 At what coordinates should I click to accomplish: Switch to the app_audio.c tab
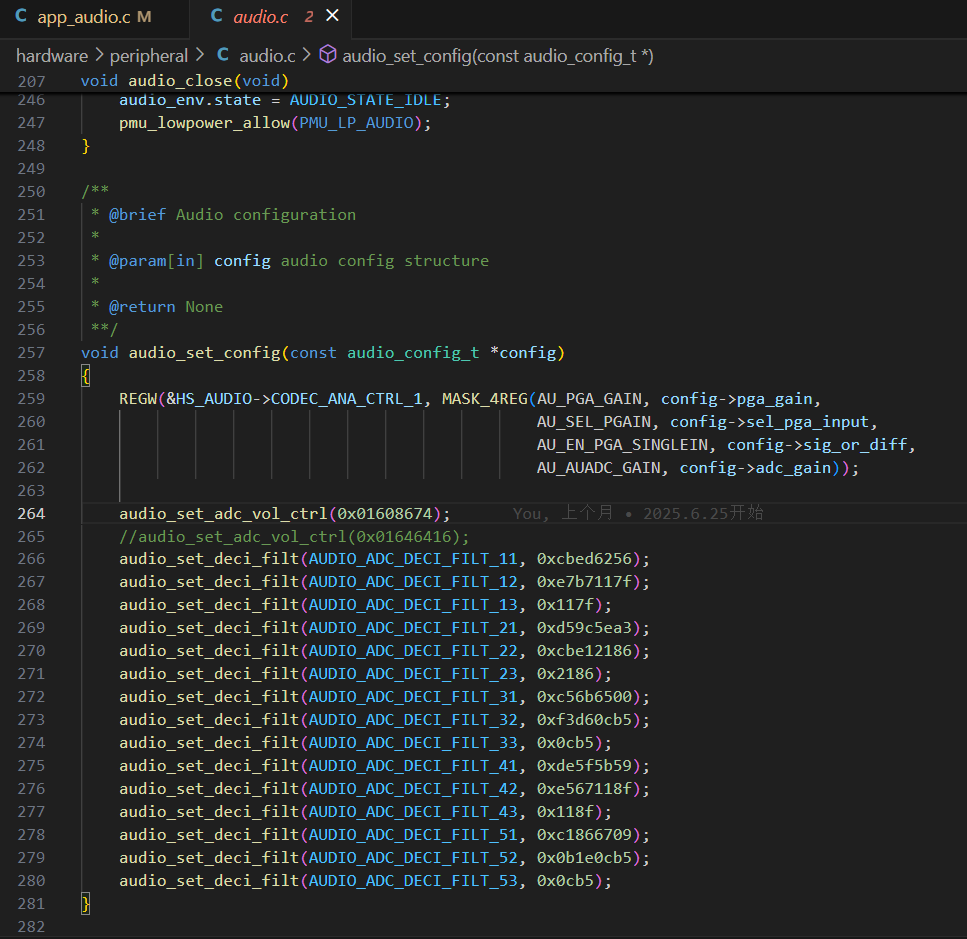[x=94, y=17]
